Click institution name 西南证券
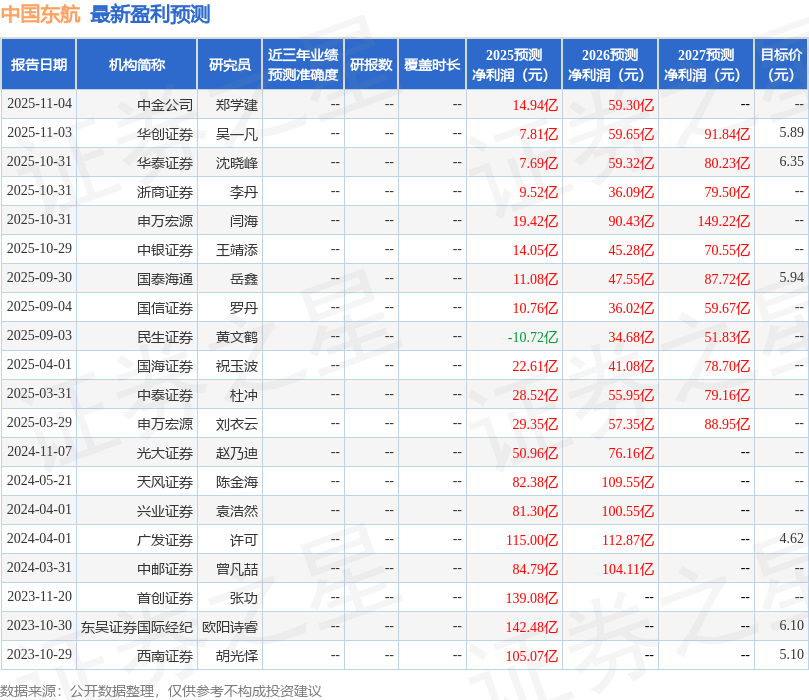Screen dimensions: 809x700 point(165,656)
